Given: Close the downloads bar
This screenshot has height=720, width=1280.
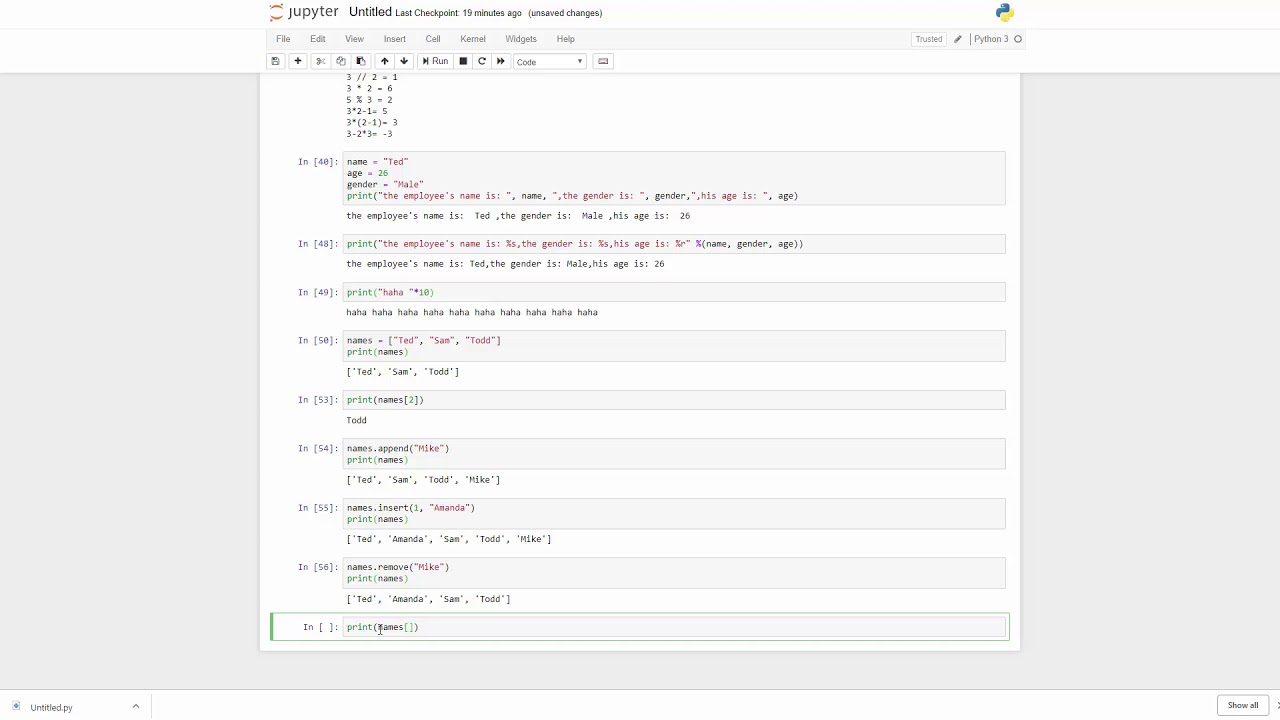Looking at the screenshot, I should click(x=1276, y=706).
